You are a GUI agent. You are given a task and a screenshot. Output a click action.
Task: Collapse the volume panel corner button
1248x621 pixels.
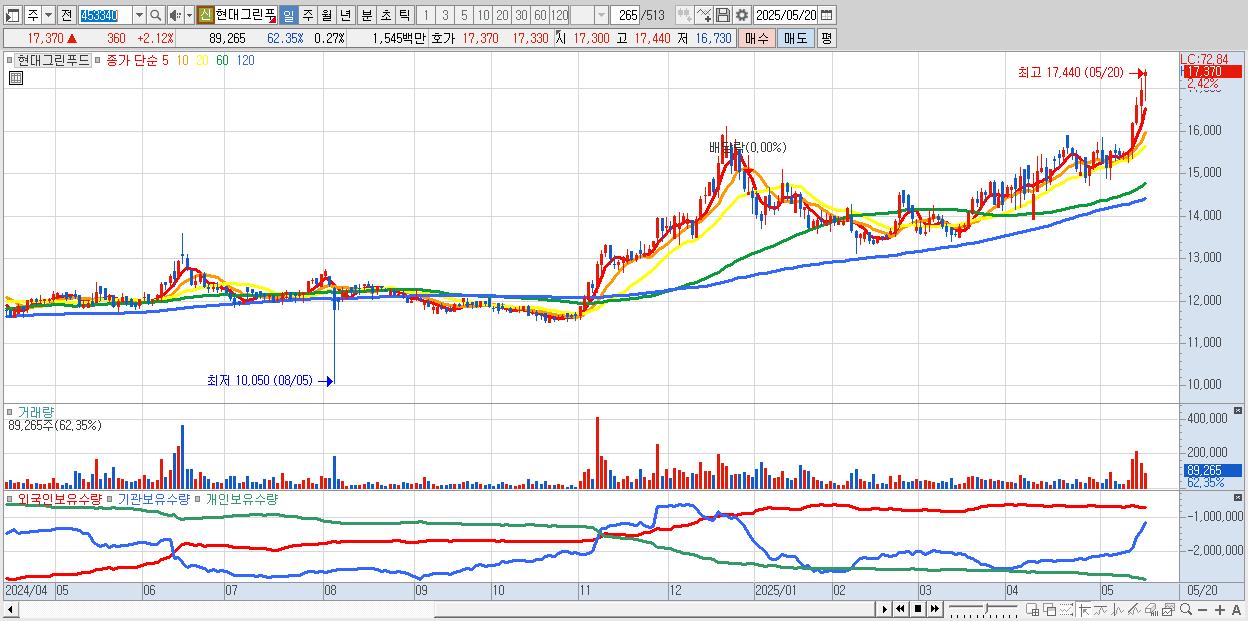pyautogui.click(x=1240, y=411)
